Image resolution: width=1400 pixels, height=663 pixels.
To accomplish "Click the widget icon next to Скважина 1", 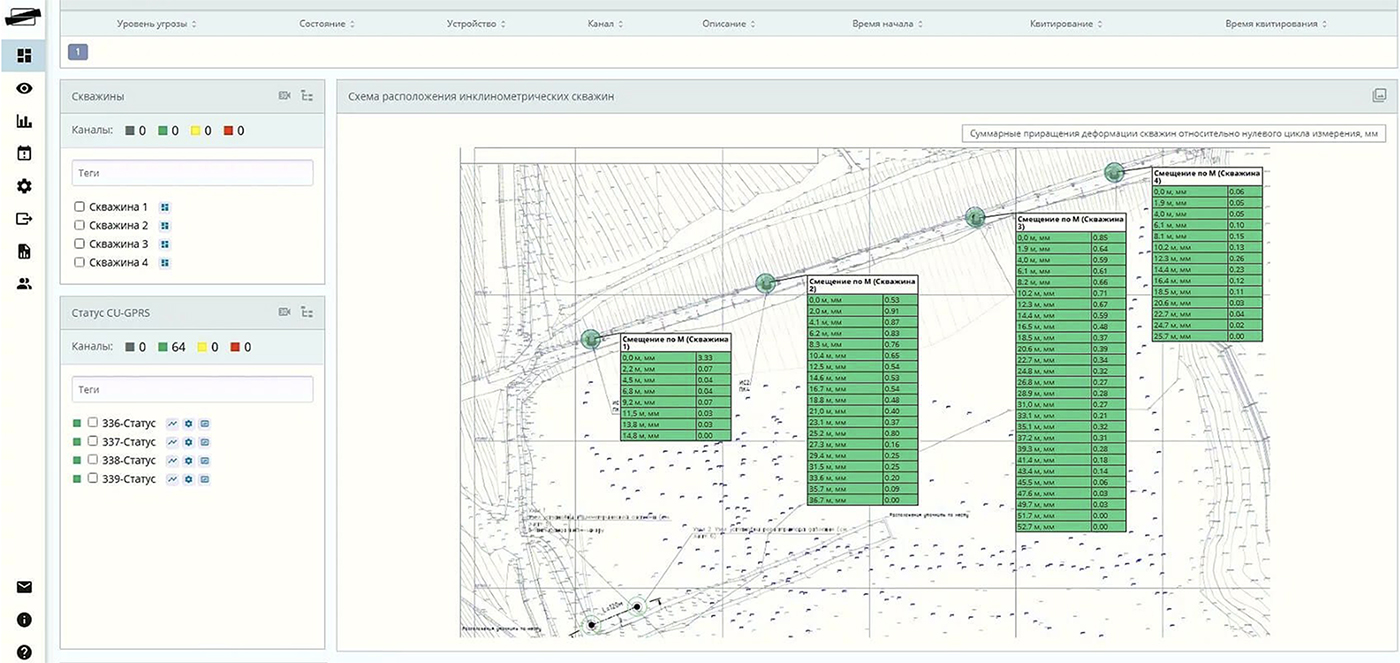I will pyautogui.click(x=165, y=207).
